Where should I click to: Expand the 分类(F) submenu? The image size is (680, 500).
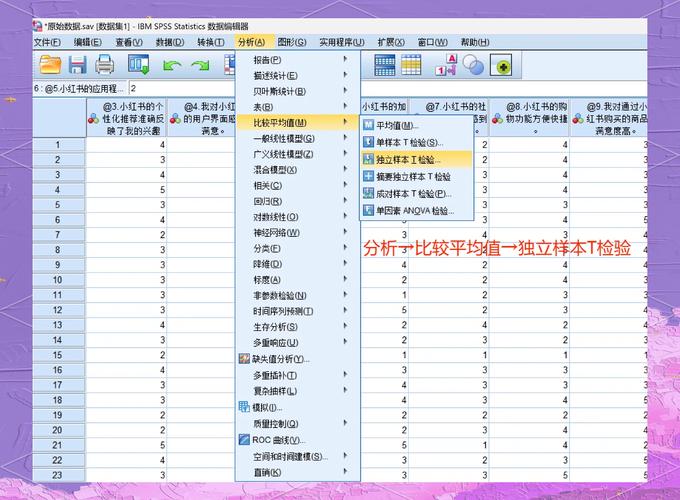pyautogui.click(x=298, y=248)
